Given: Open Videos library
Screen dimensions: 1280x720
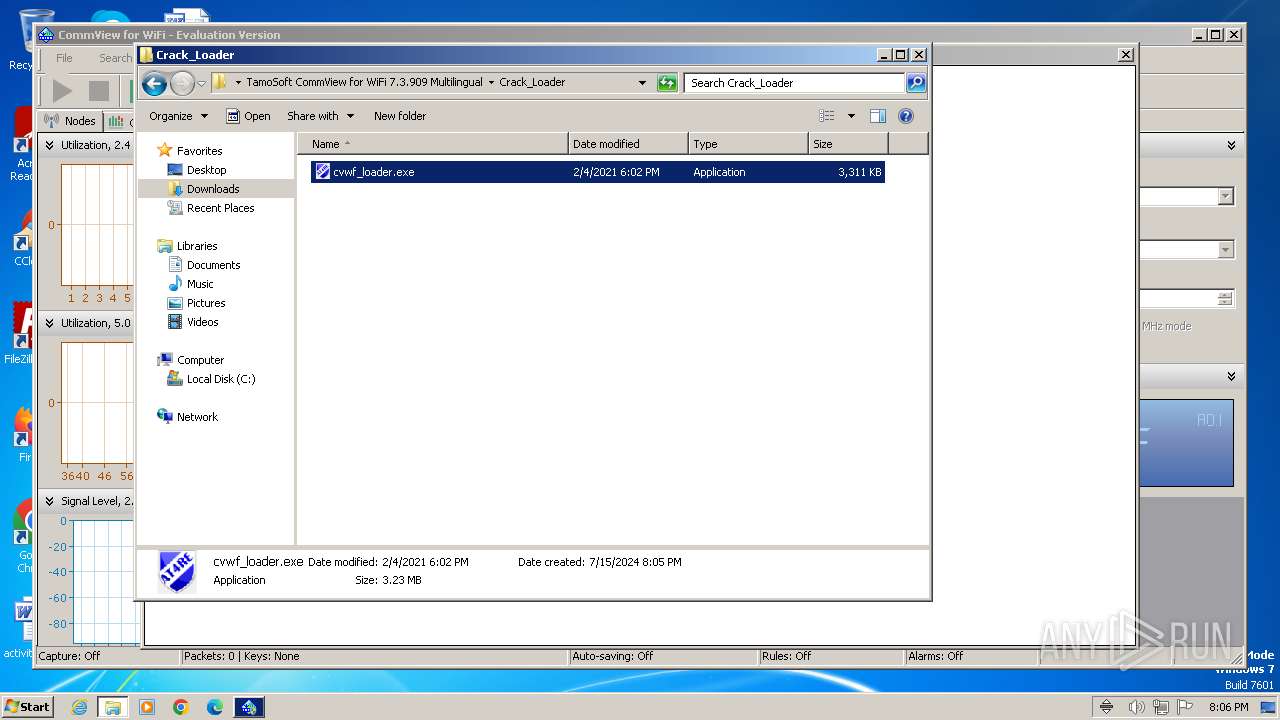Looking at the screenshot, I should [x=202, y=322].
